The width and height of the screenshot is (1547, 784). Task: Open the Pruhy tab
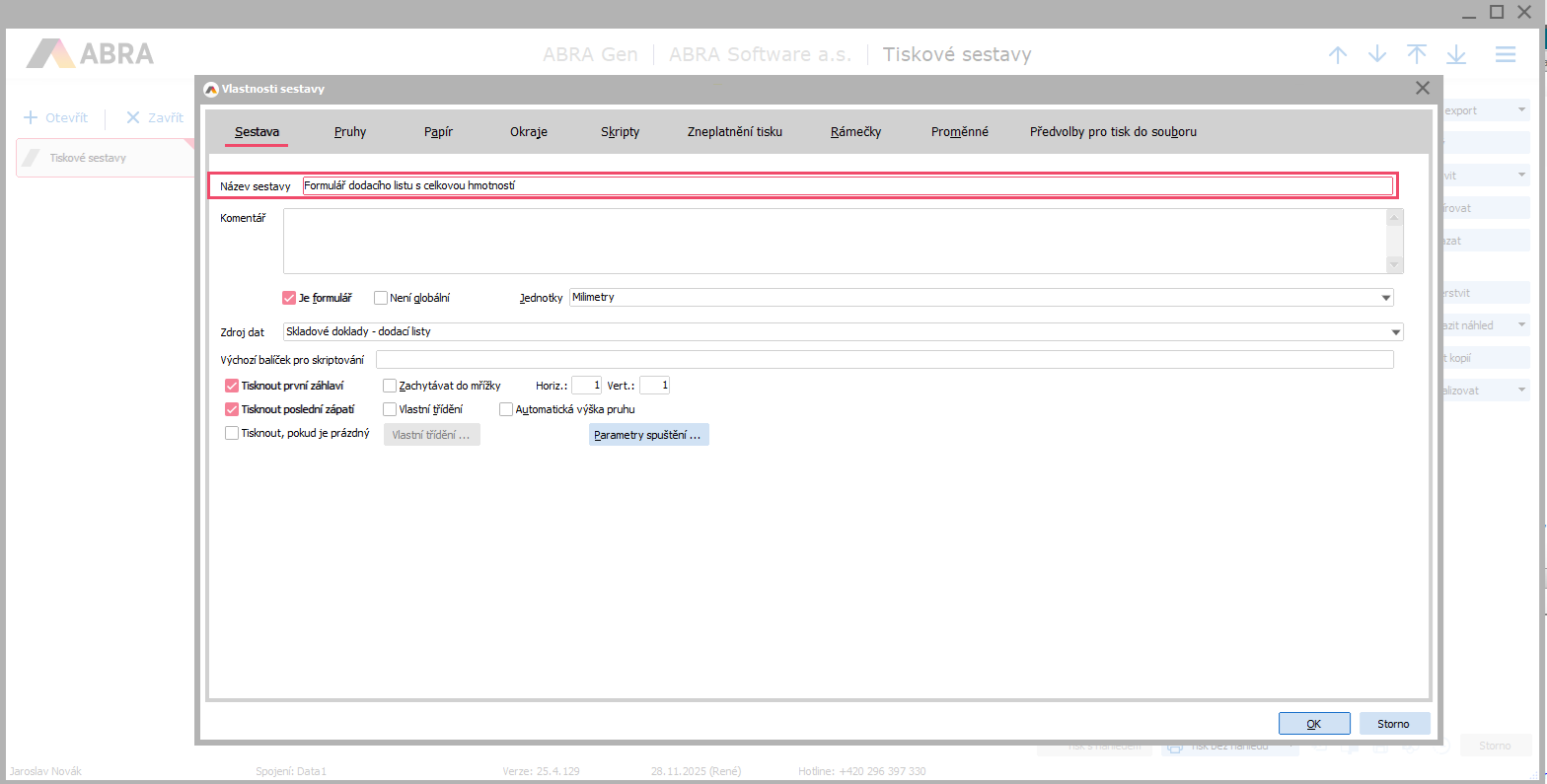point(350,131)
